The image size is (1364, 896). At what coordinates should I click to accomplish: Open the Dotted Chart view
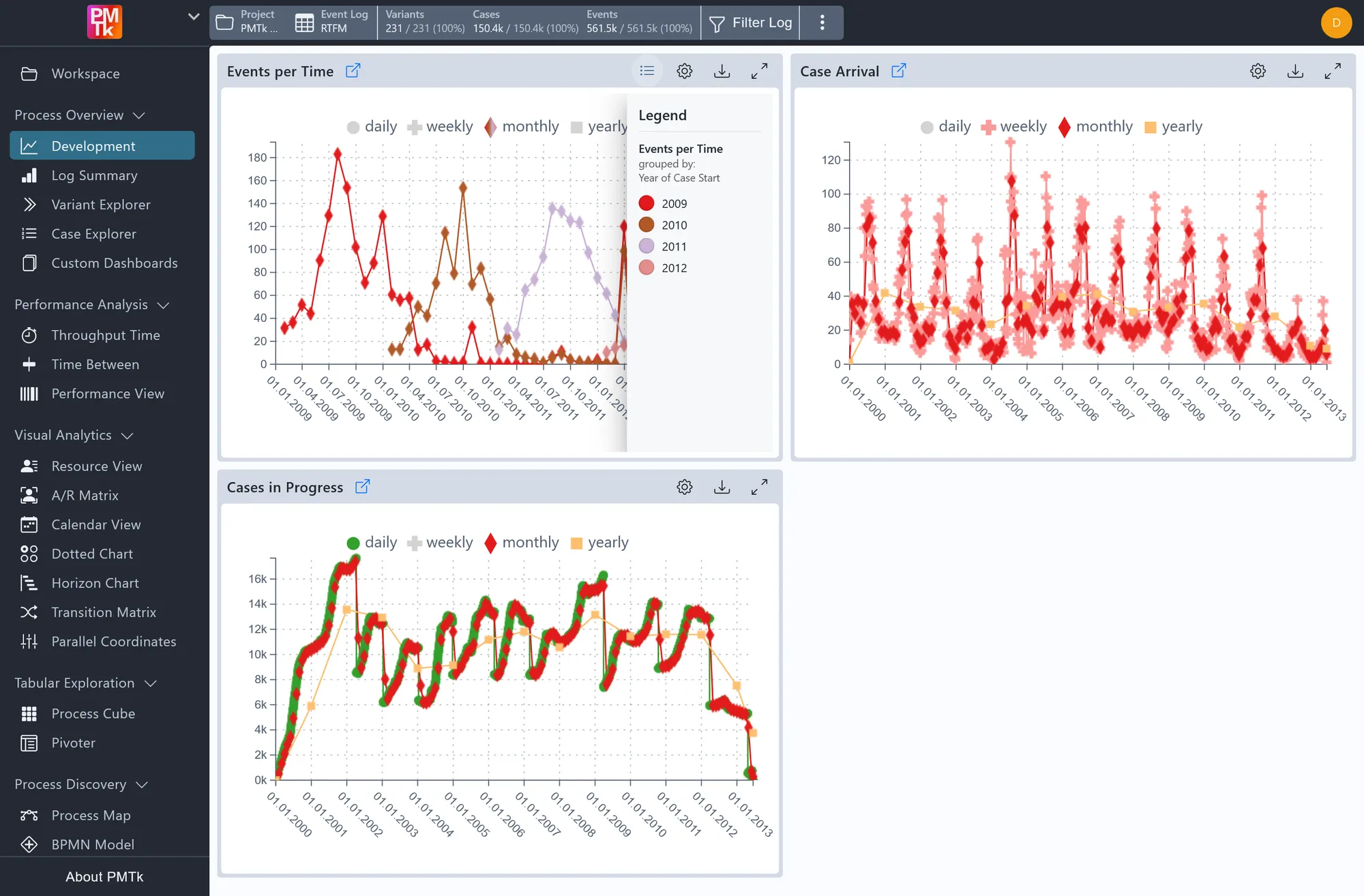(102, 554)
